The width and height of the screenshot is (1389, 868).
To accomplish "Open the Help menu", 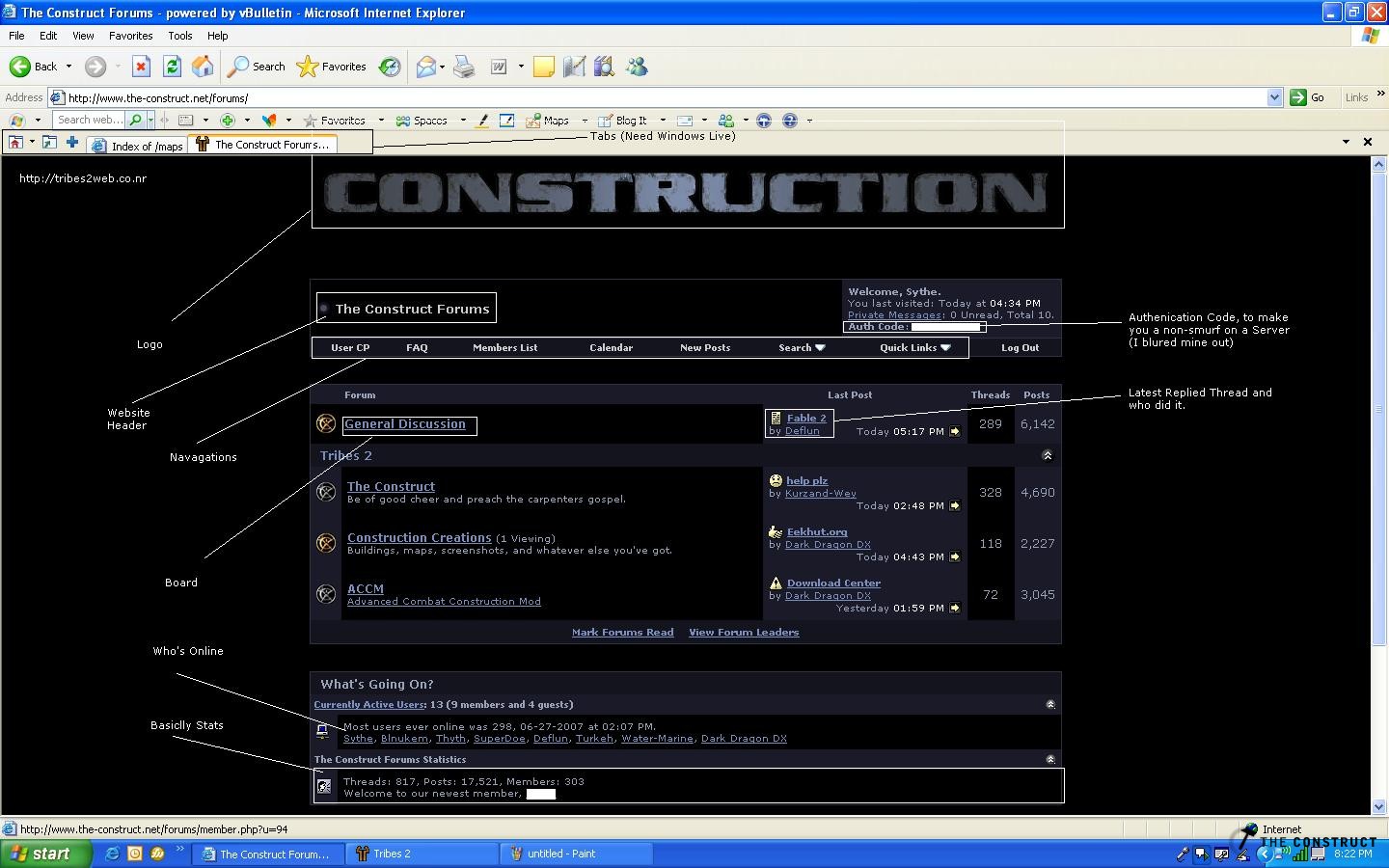I will 218,36.
